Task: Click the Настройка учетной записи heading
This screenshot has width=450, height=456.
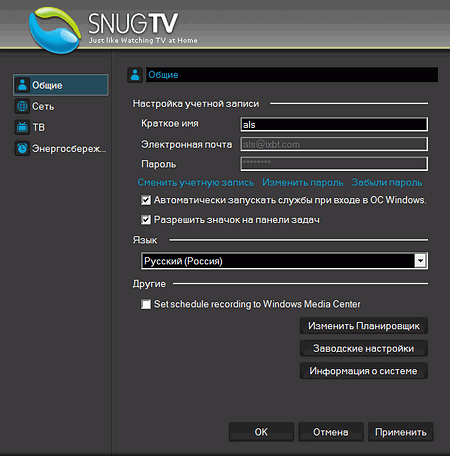Action: [196, 104]
